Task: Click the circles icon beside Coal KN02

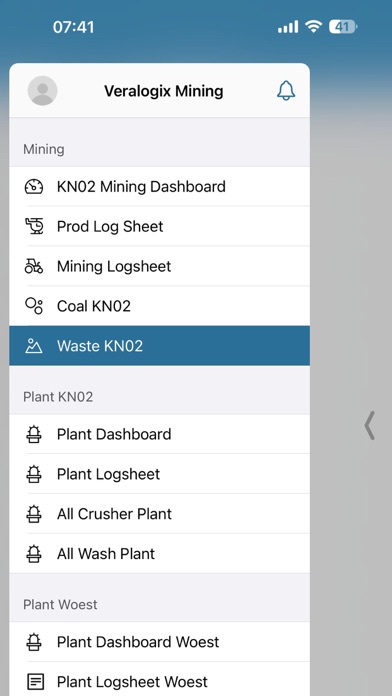Action: [x=34, y=306]
